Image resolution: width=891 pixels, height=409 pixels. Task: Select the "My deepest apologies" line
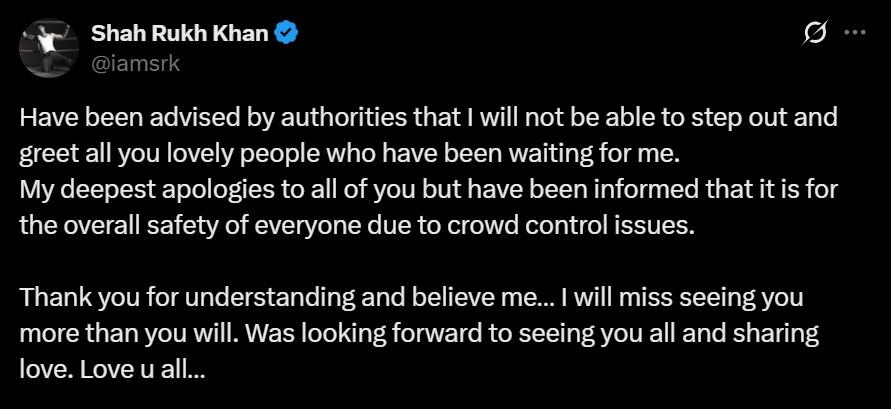[425, 190]
